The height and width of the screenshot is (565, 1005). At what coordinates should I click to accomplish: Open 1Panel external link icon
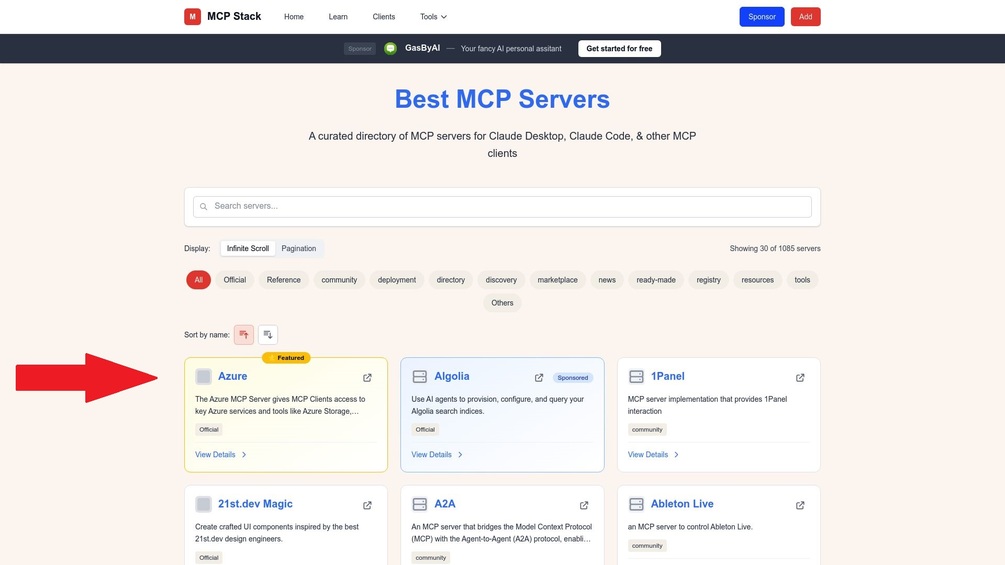(800, 377)
